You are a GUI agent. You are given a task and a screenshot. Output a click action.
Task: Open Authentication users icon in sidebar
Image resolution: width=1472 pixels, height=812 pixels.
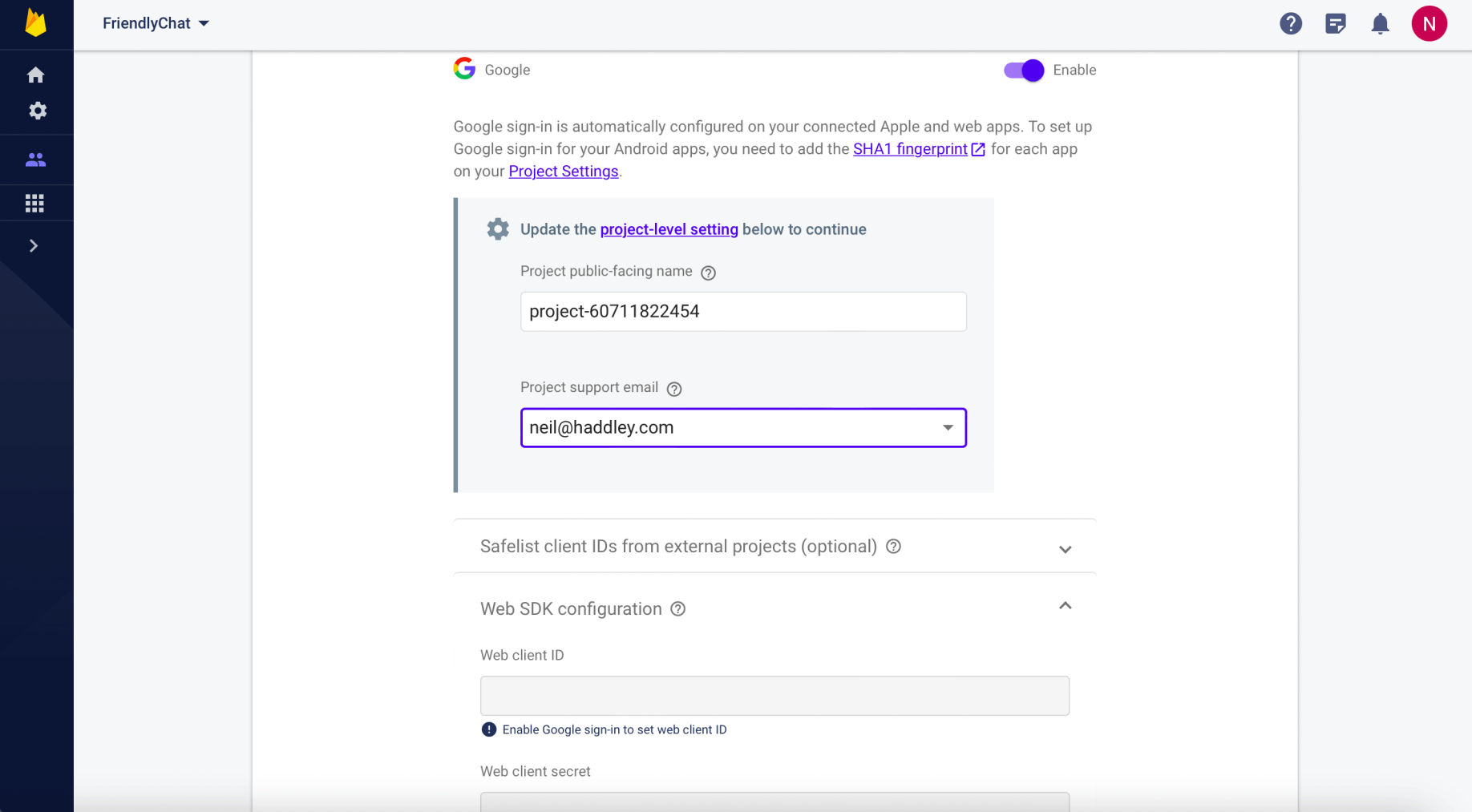[x=35, y=160]
